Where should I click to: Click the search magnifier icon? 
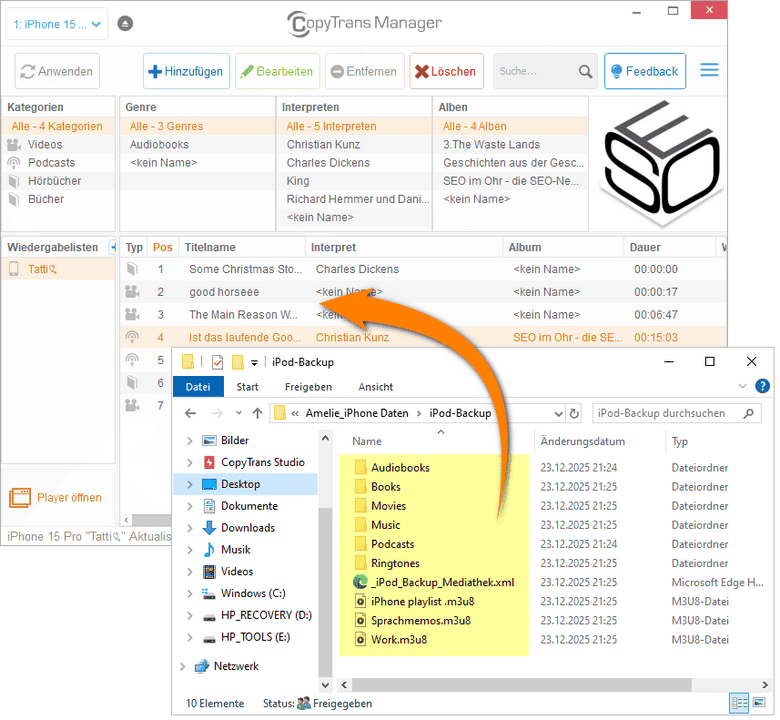coord(586,72)
